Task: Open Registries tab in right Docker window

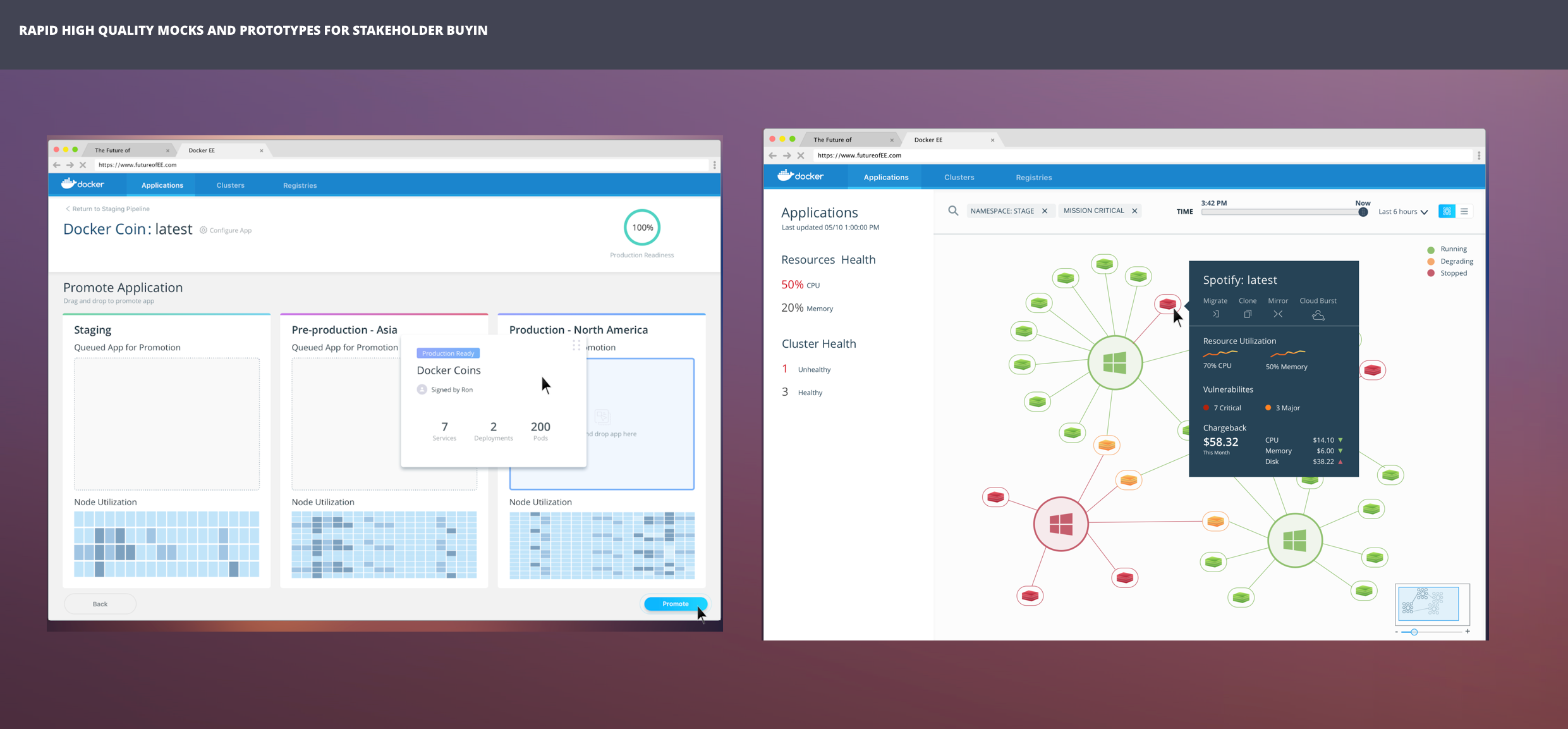Action: (x=1033, y=178)
